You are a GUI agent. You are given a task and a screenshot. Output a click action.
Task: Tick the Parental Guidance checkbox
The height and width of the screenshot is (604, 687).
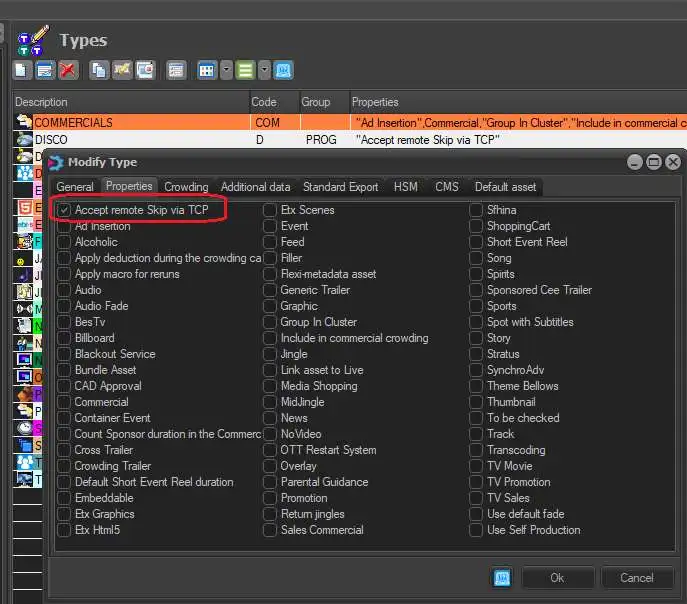(x=270, y=482)
